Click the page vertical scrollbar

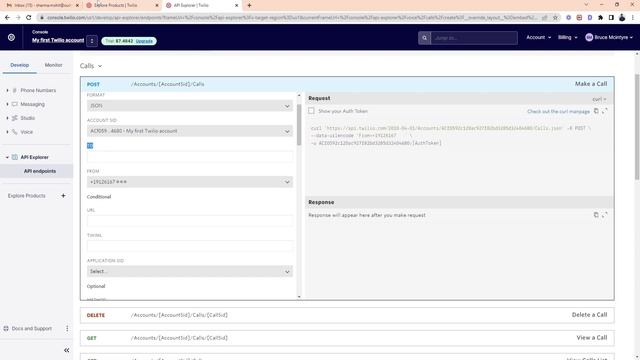637,127
